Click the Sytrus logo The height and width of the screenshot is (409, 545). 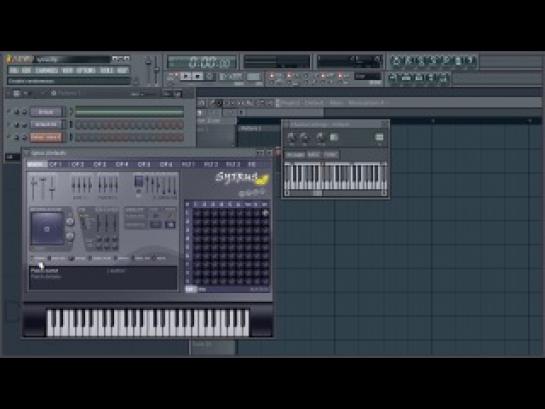[x=242, y=178]
